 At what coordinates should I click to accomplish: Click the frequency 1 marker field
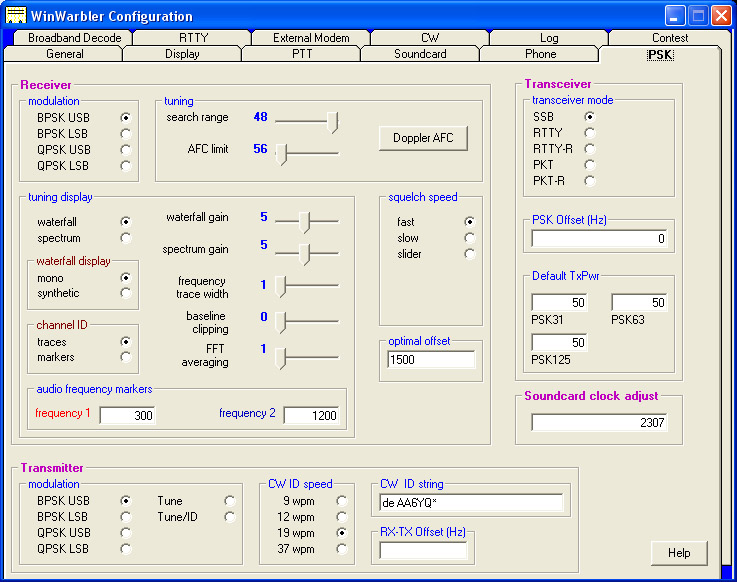pyautogui.click(x=127, y=415)
